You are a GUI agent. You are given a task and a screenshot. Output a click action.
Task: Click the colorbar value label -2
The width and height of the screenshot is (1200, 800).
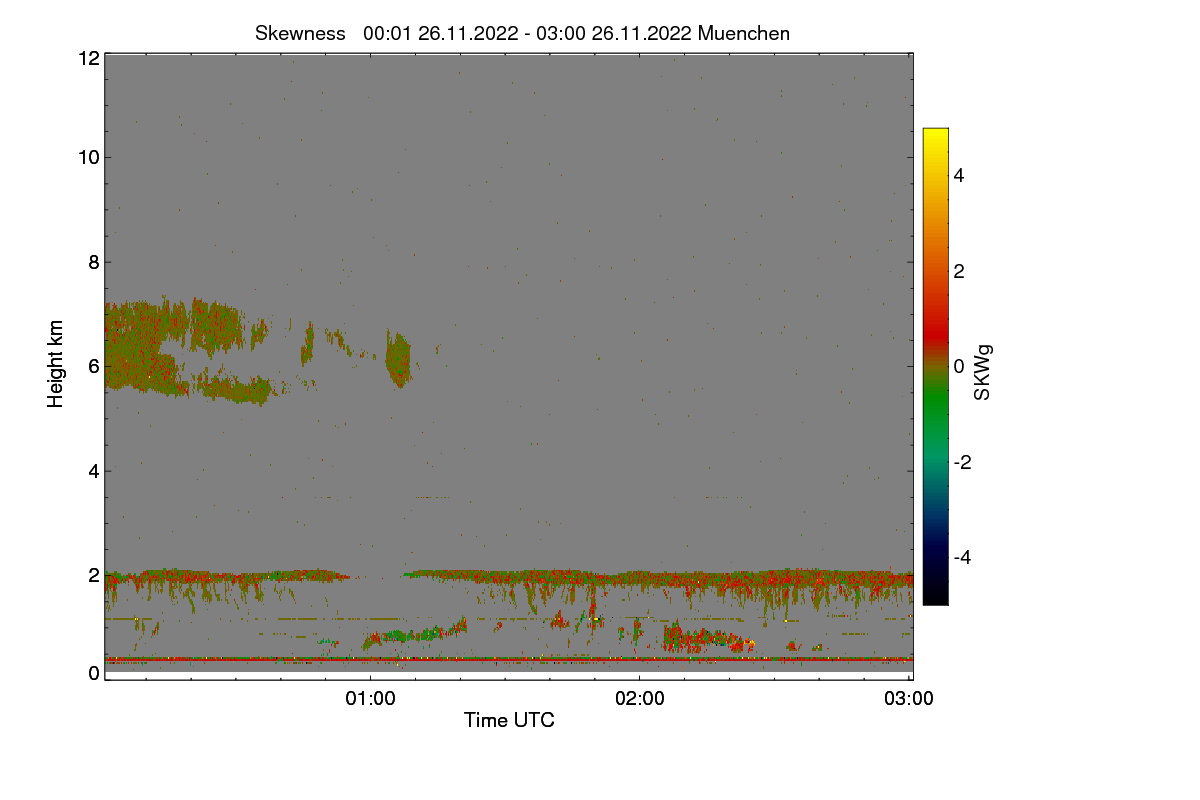pyautogui.click(x=963, y=462)
